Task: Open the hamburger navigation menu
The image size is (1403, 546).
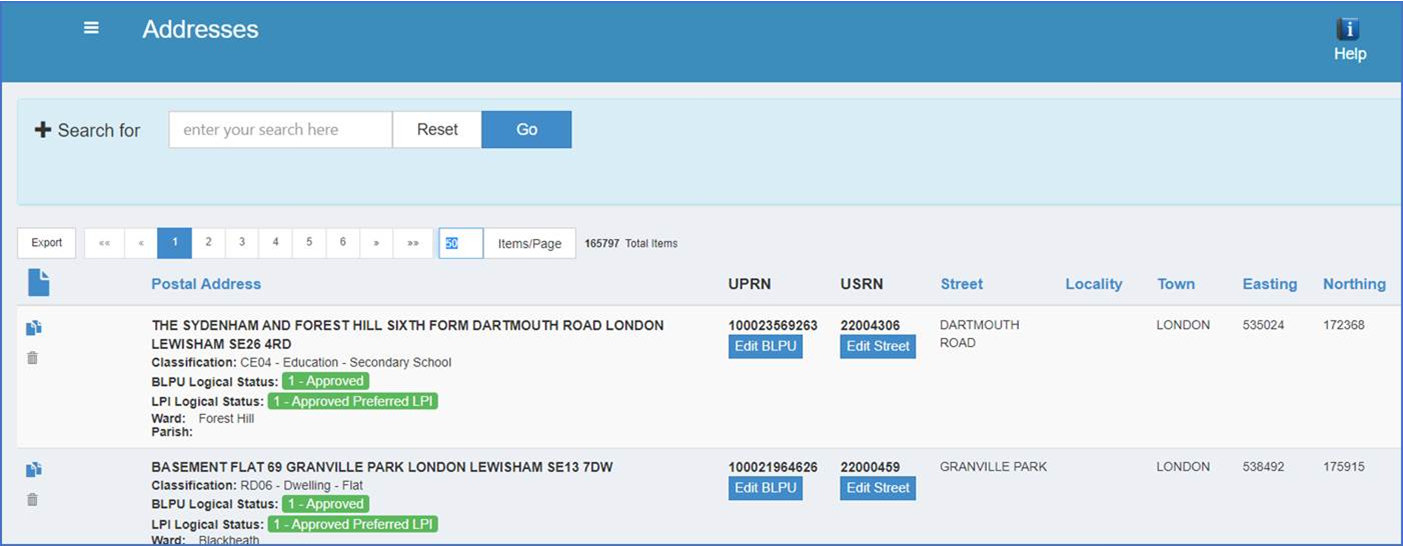Action: pos(91,28)
